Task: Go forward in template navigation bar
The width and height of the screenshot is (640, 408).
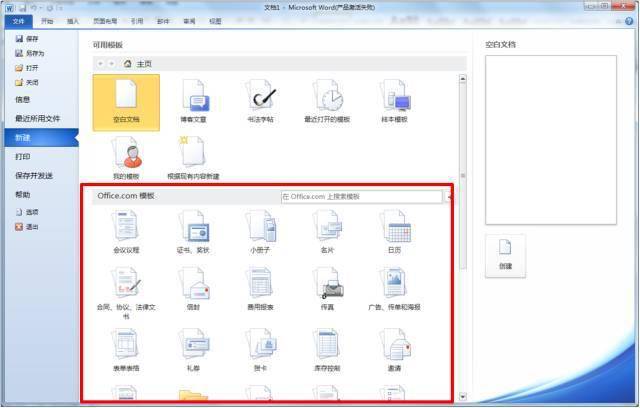Action: pyautogui.click(x=111, y=64)
